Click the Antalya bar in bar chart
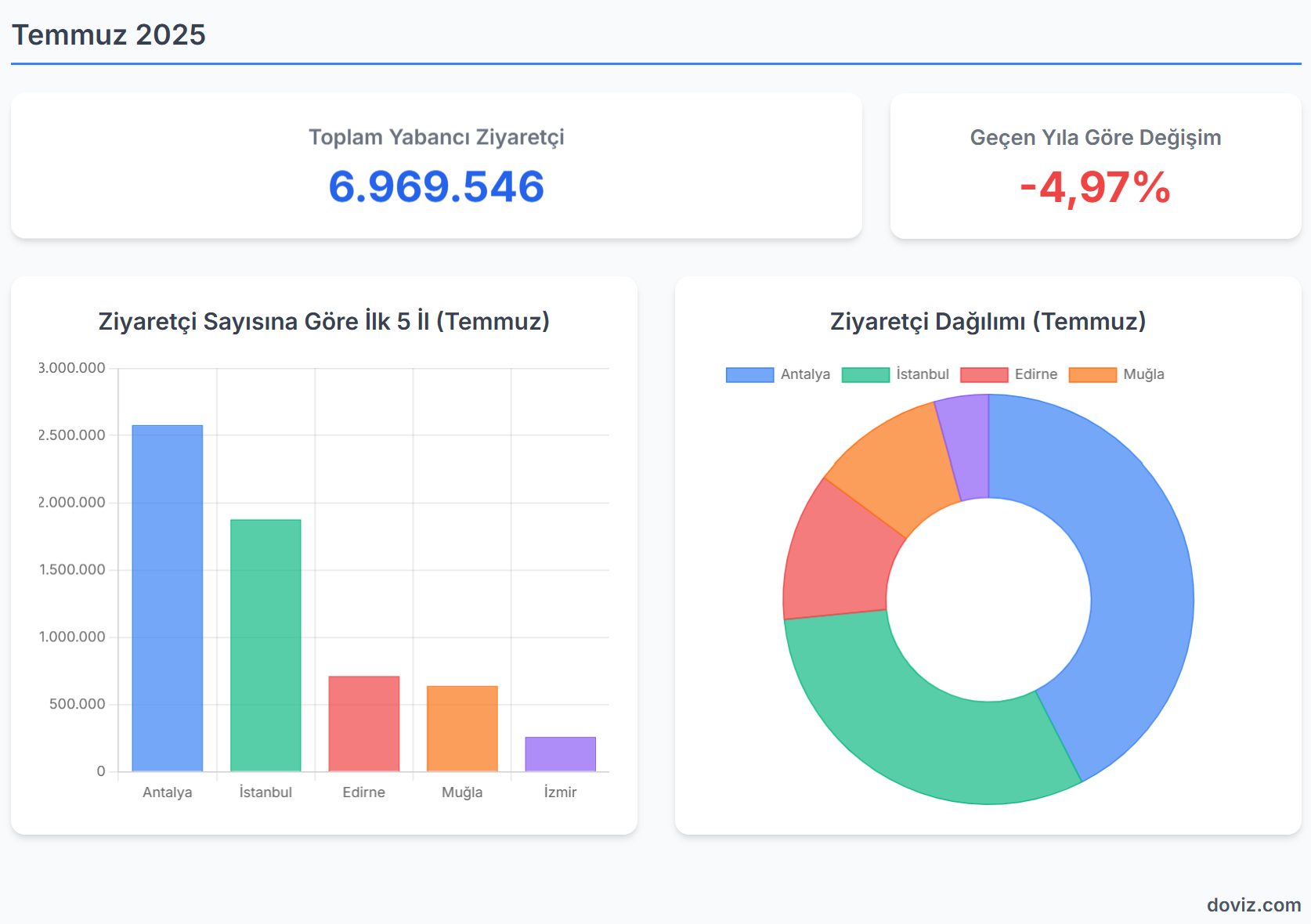The image size is (1311, 924). click(168, 598)
